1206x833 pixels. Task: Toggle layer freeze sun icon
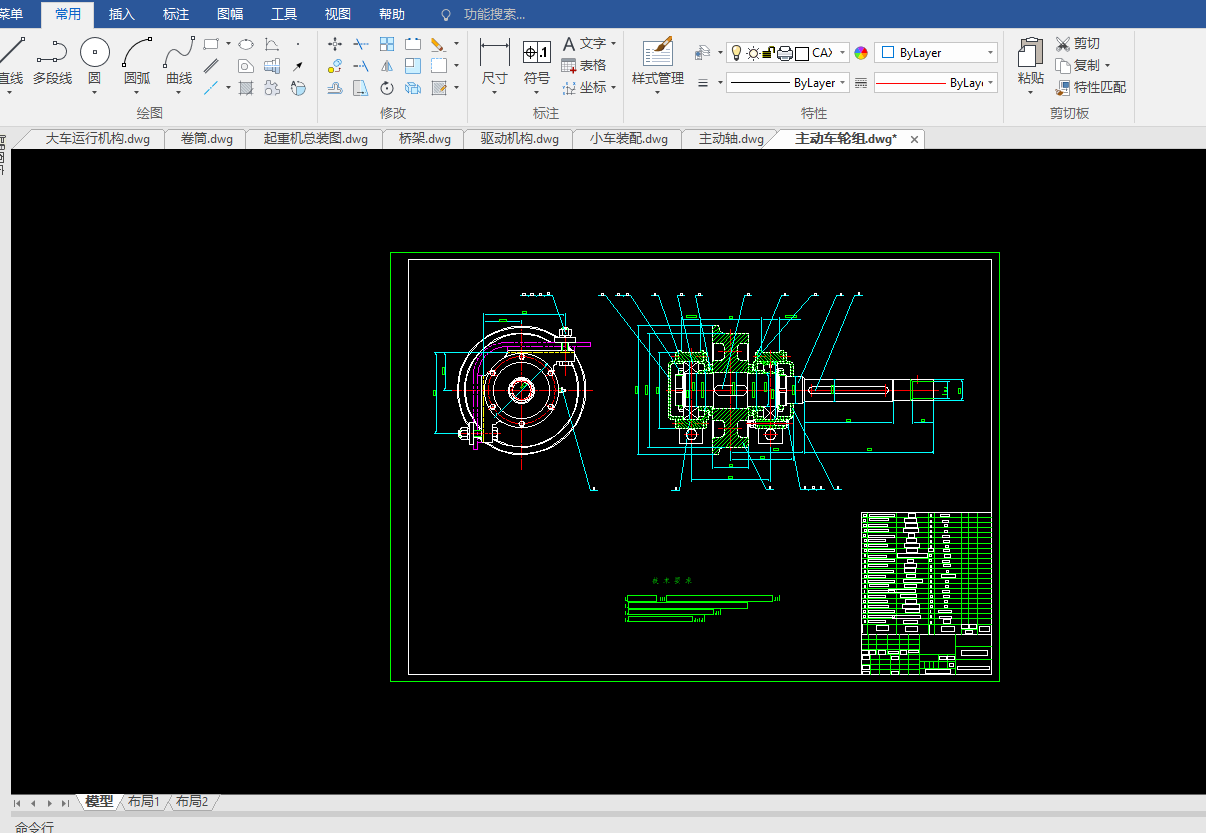click(752, 53)
